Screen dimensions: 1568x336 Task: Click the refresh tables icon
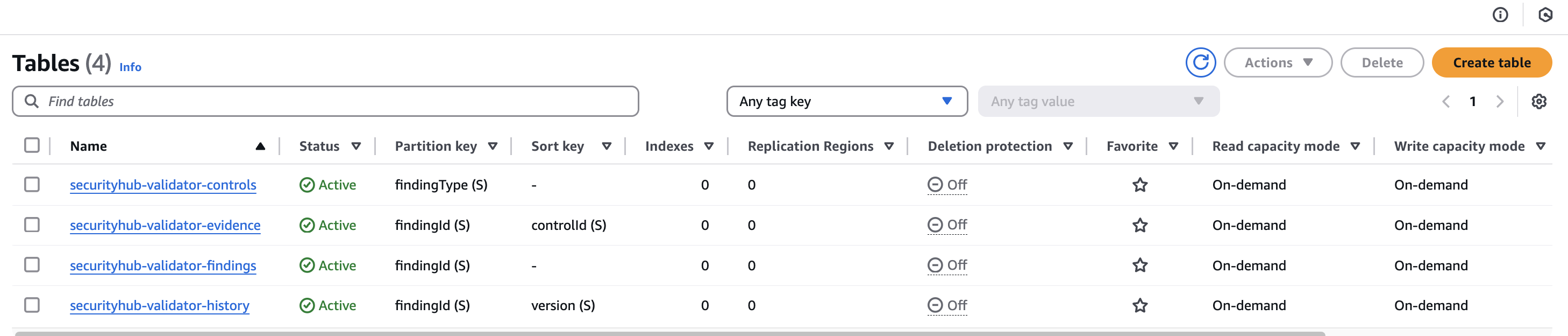coord(1200,63)
